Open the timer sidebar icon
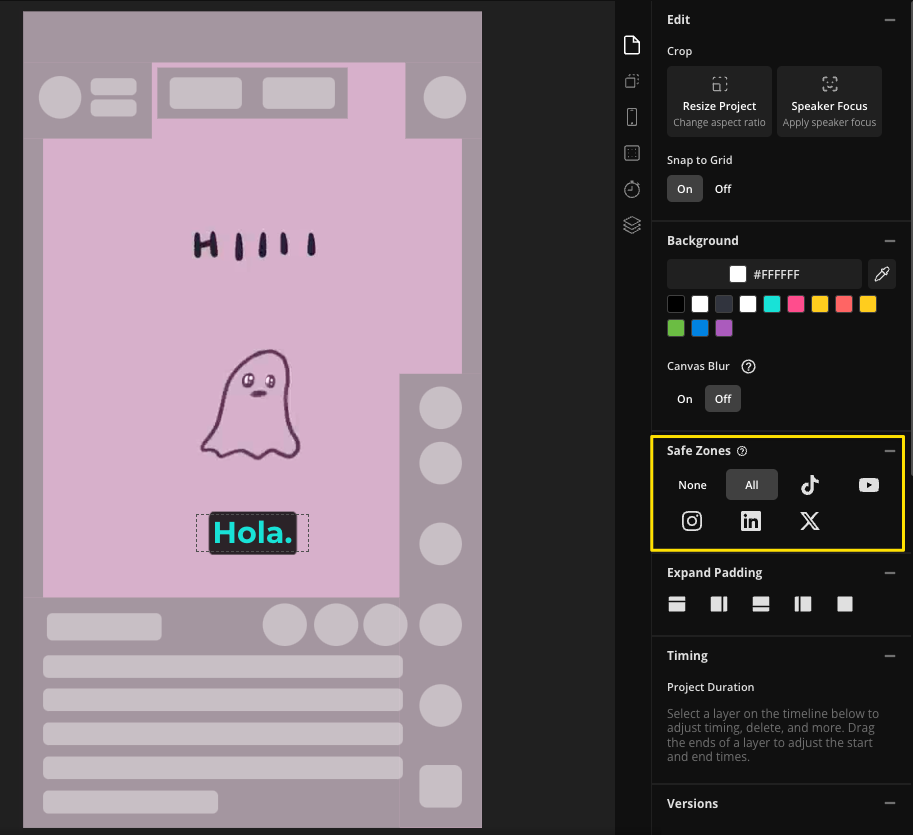The height and width of the screenshot is (835, 913). 632,189
